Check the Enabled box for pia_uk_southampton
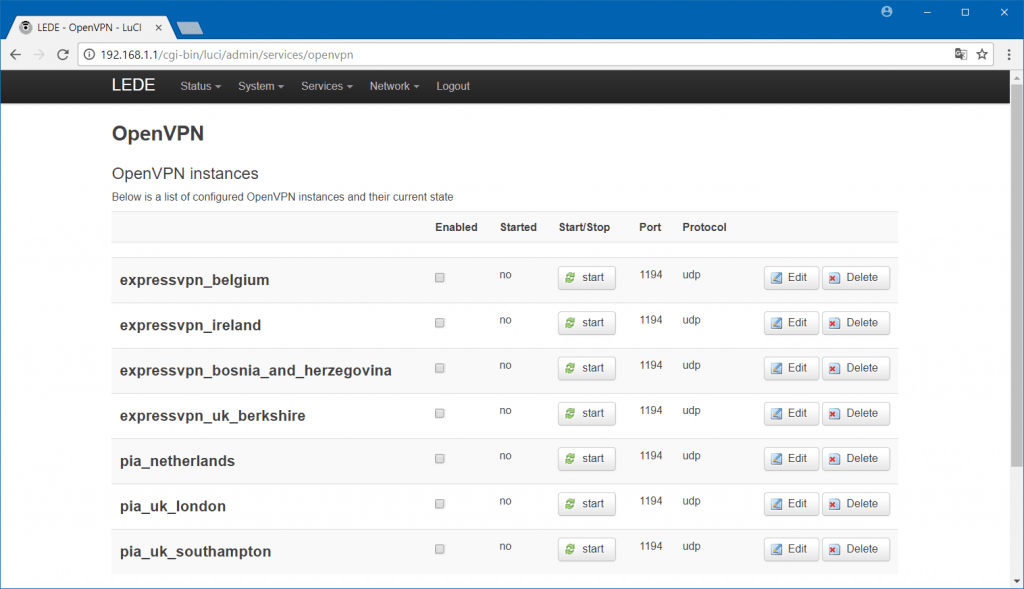The width and height of the screenshot is (1024, 589). (x=439, y=548)
